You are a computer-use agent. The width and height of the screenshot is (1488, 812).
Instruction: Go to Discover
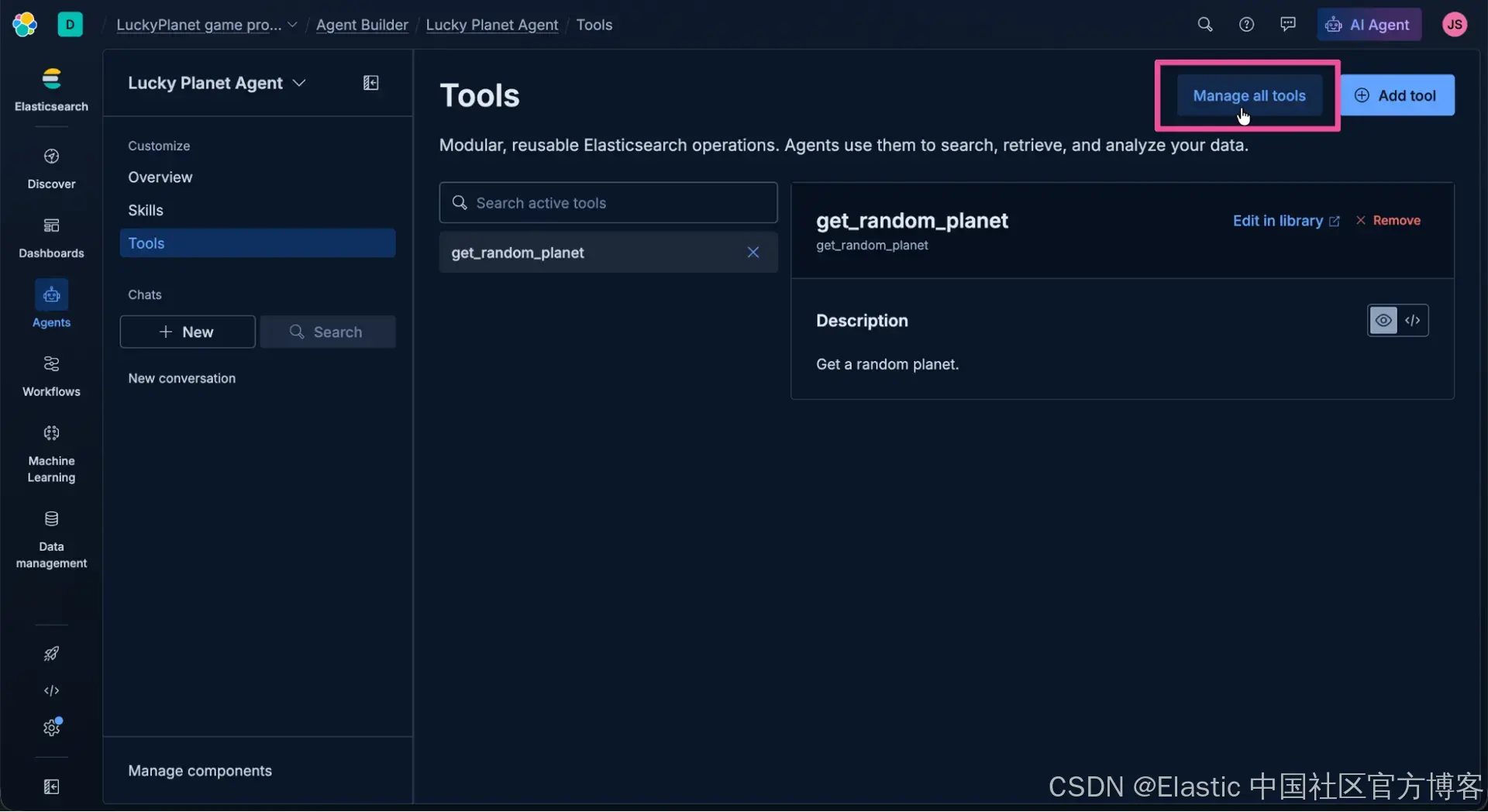[51, 168]
